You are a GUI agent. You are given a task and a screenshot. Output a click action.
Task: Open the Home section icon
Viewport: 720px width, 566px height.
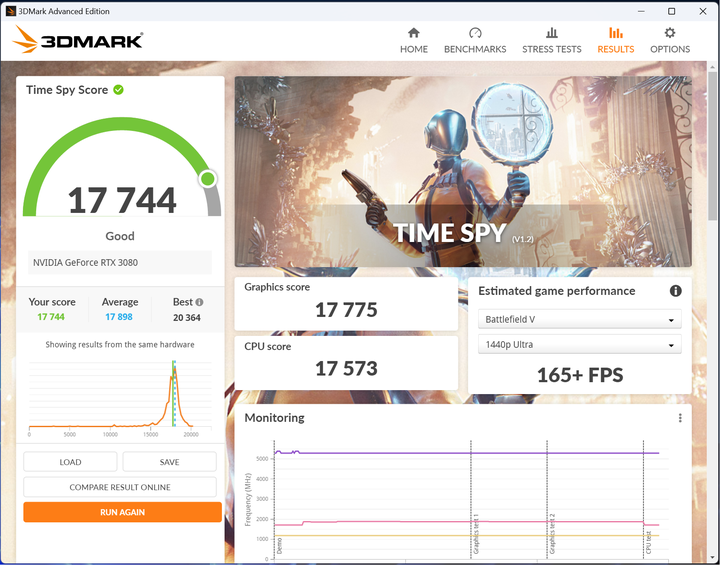(x=414, y=33)
